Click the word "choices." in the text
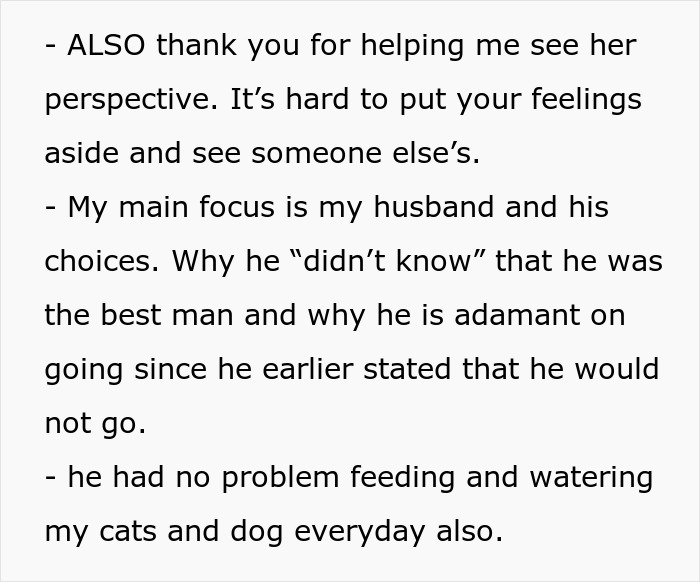The height and width of the screenshot is (582, 700). pyautogui.click(x=102, y=261)
